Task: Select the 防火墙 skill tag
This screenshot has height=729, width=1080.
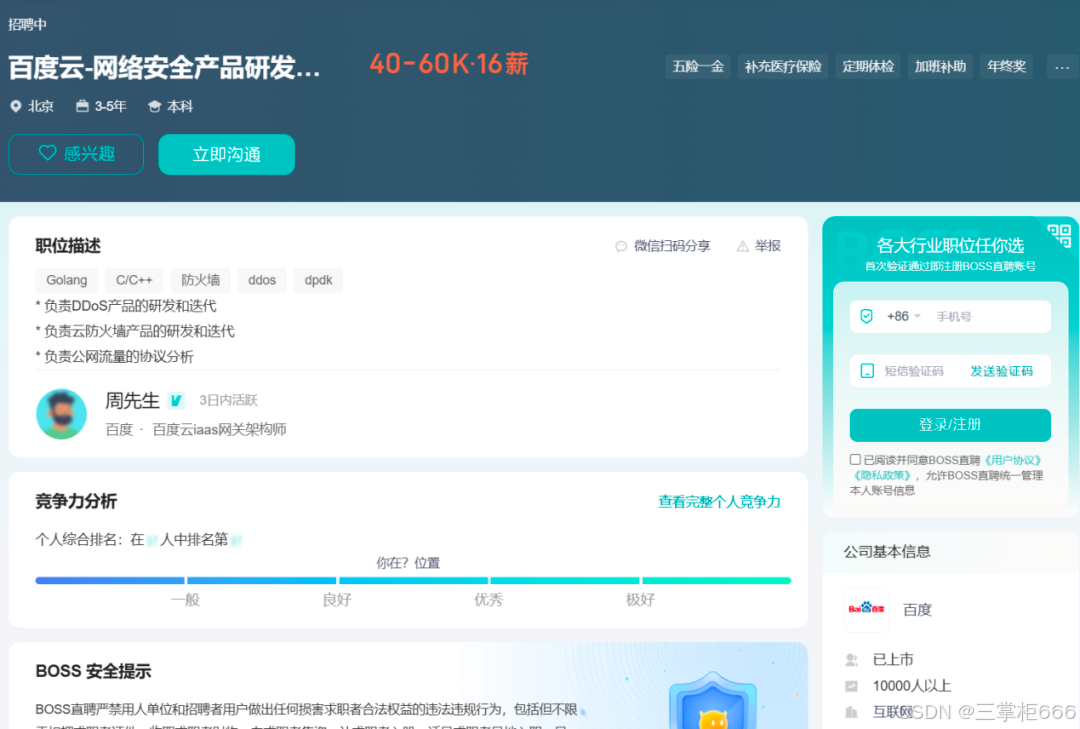Action: (200, 280)
